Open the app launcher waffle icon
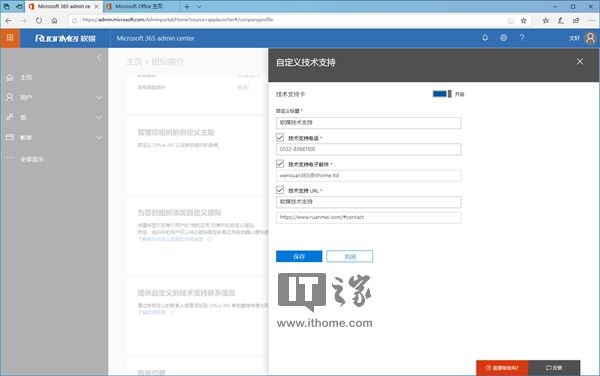Screen dimensions: 600x376 point(10,38)
